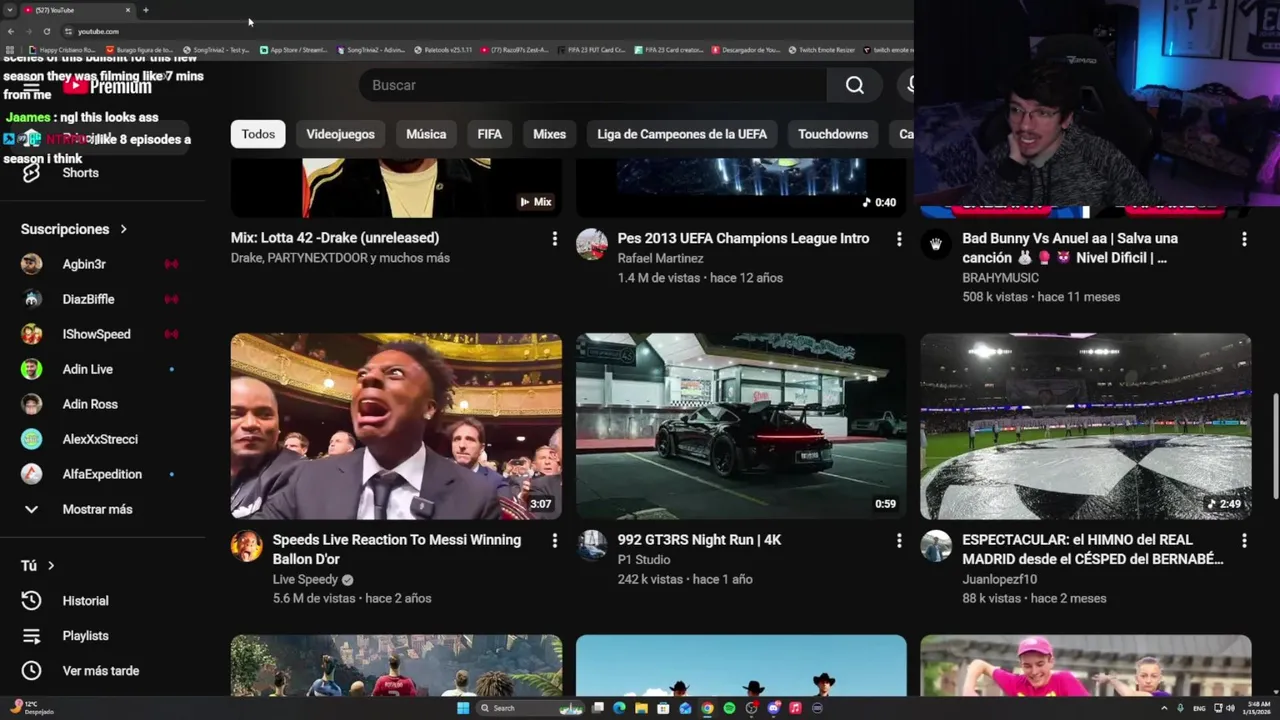Viewport: 1280px width, 720px height.
Task: Open the Ver más tarde clock icon
Action: [31, 671]
